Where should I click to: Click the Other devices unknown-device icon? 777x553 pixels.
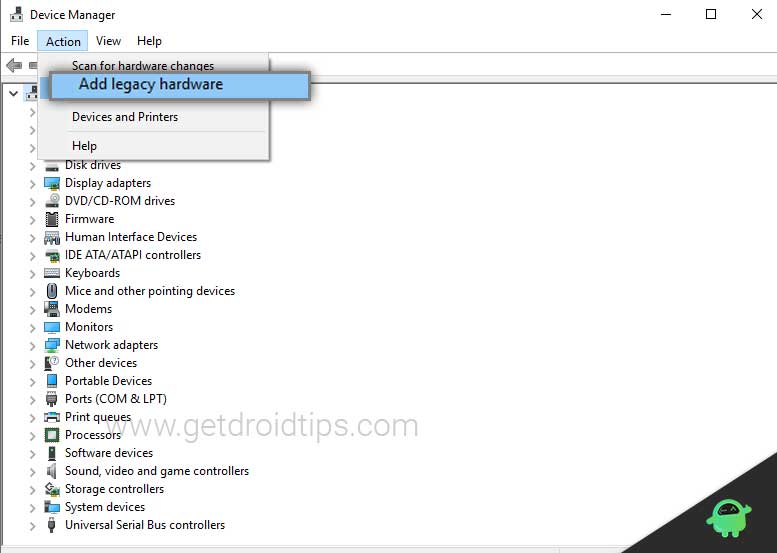click(52, 363)
